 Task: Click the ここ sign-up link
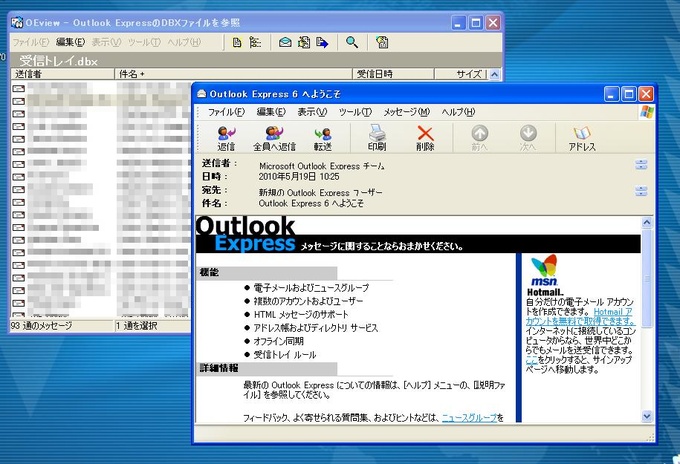click(532, 360)
